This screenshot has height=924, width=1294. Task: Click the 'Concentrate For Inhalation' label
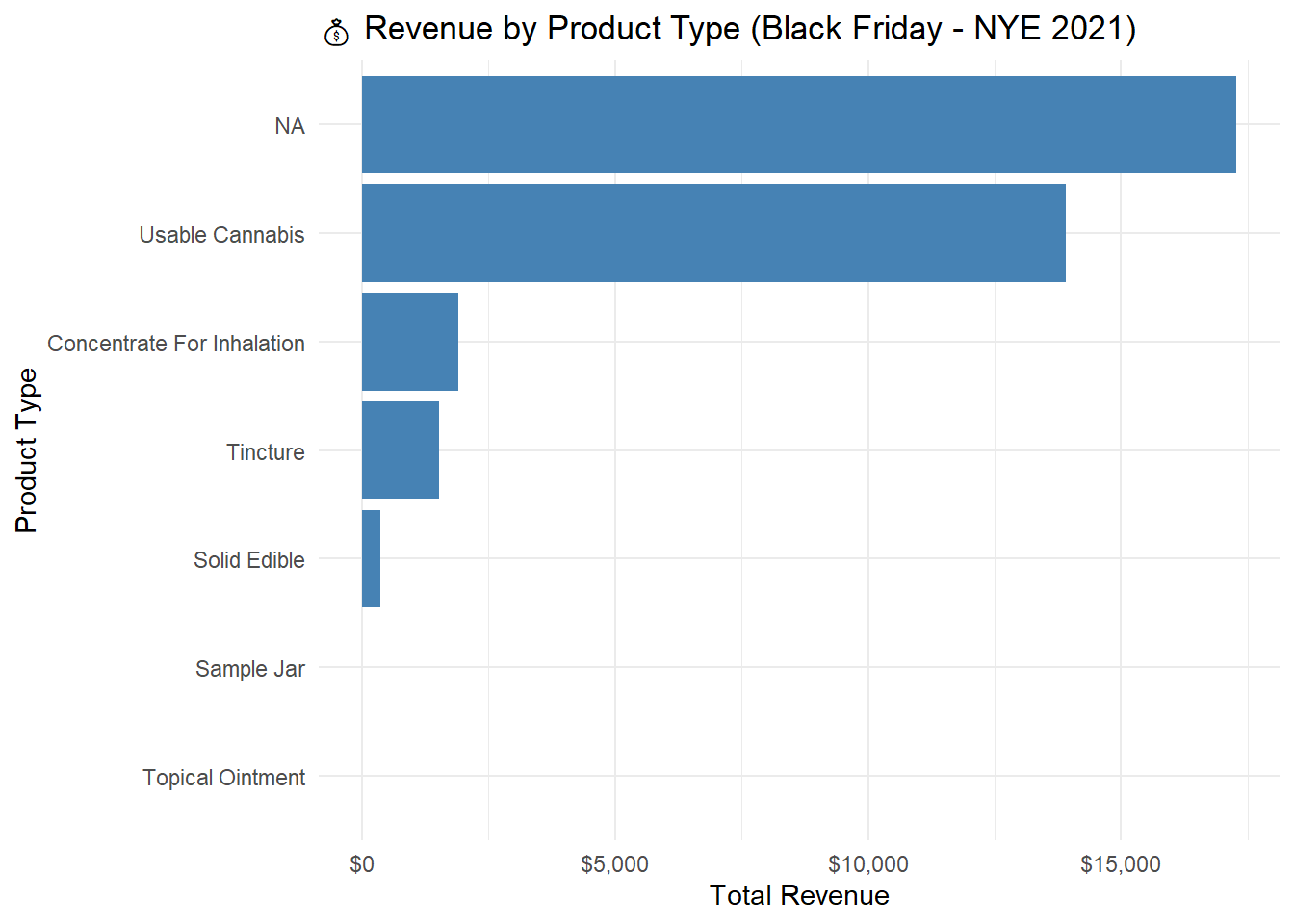[x=176, y=344]
